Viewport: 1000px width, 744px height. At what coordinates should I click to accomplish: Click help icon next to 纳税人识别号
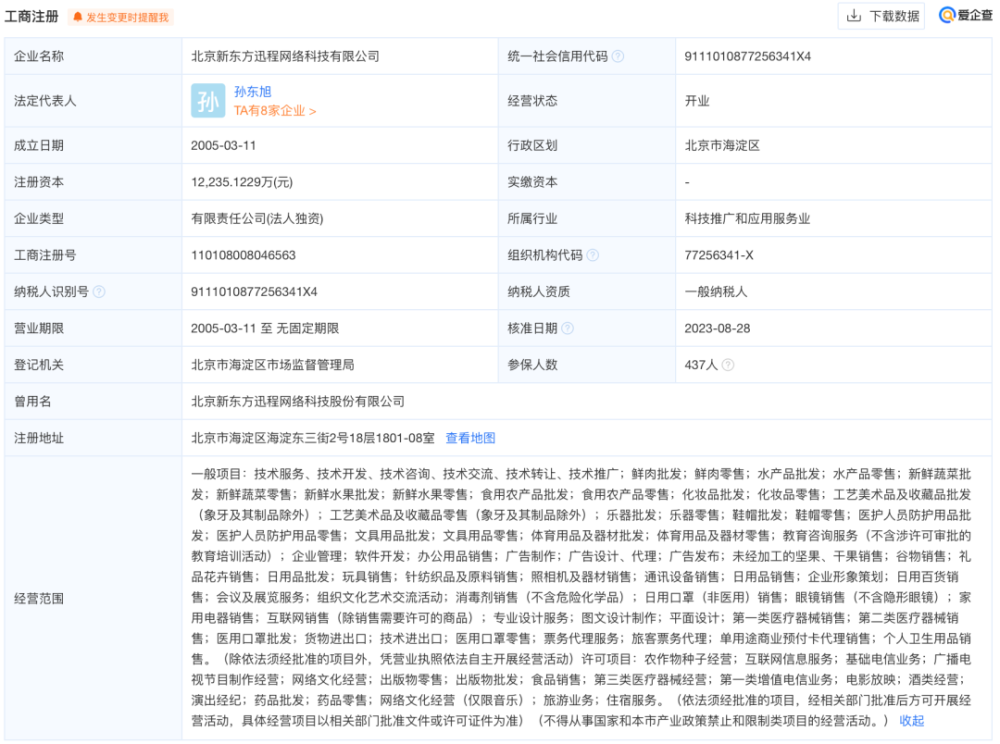99,292
